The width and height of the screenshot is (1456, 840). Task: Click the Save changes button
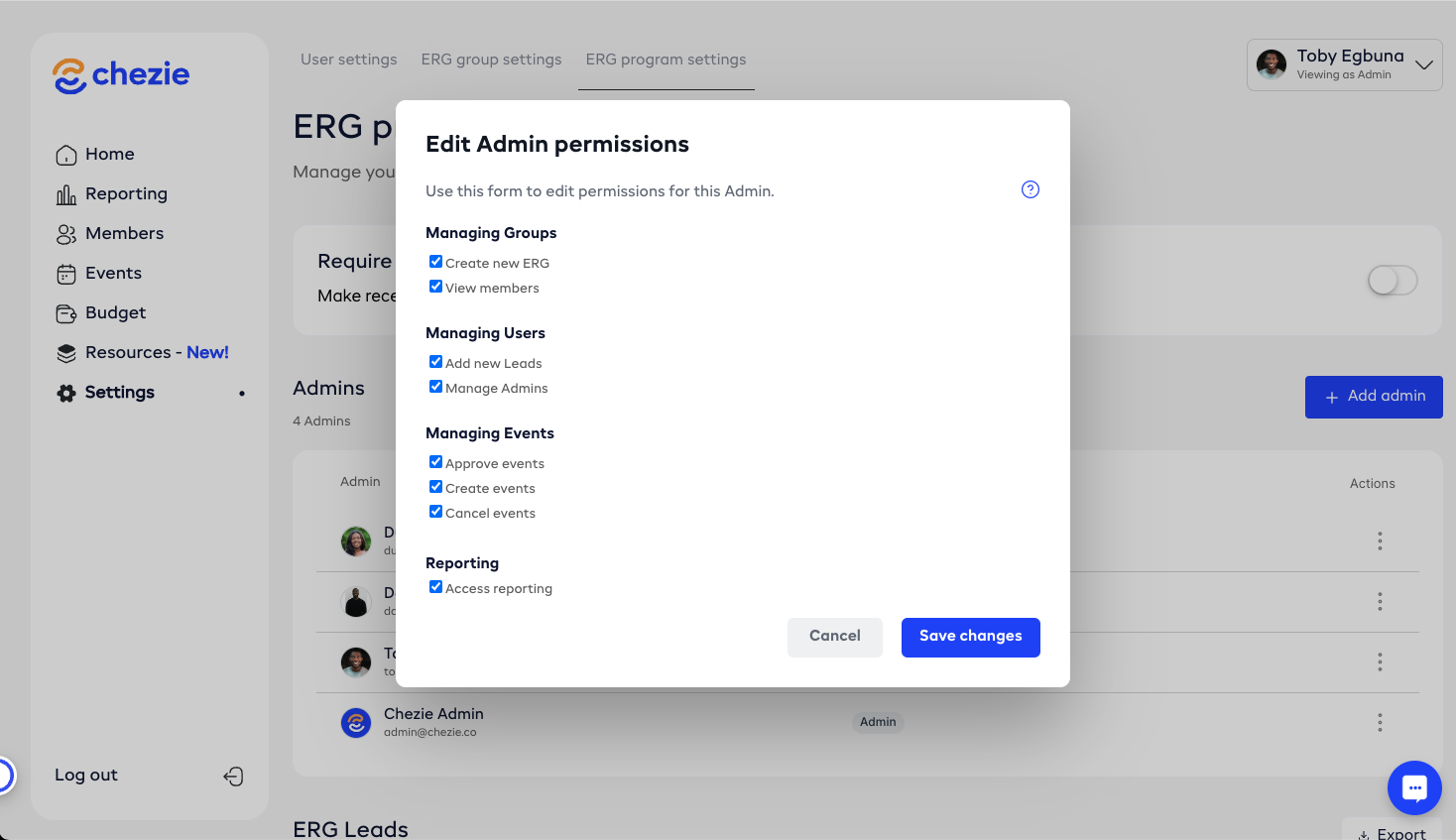(x=970, y=637)
